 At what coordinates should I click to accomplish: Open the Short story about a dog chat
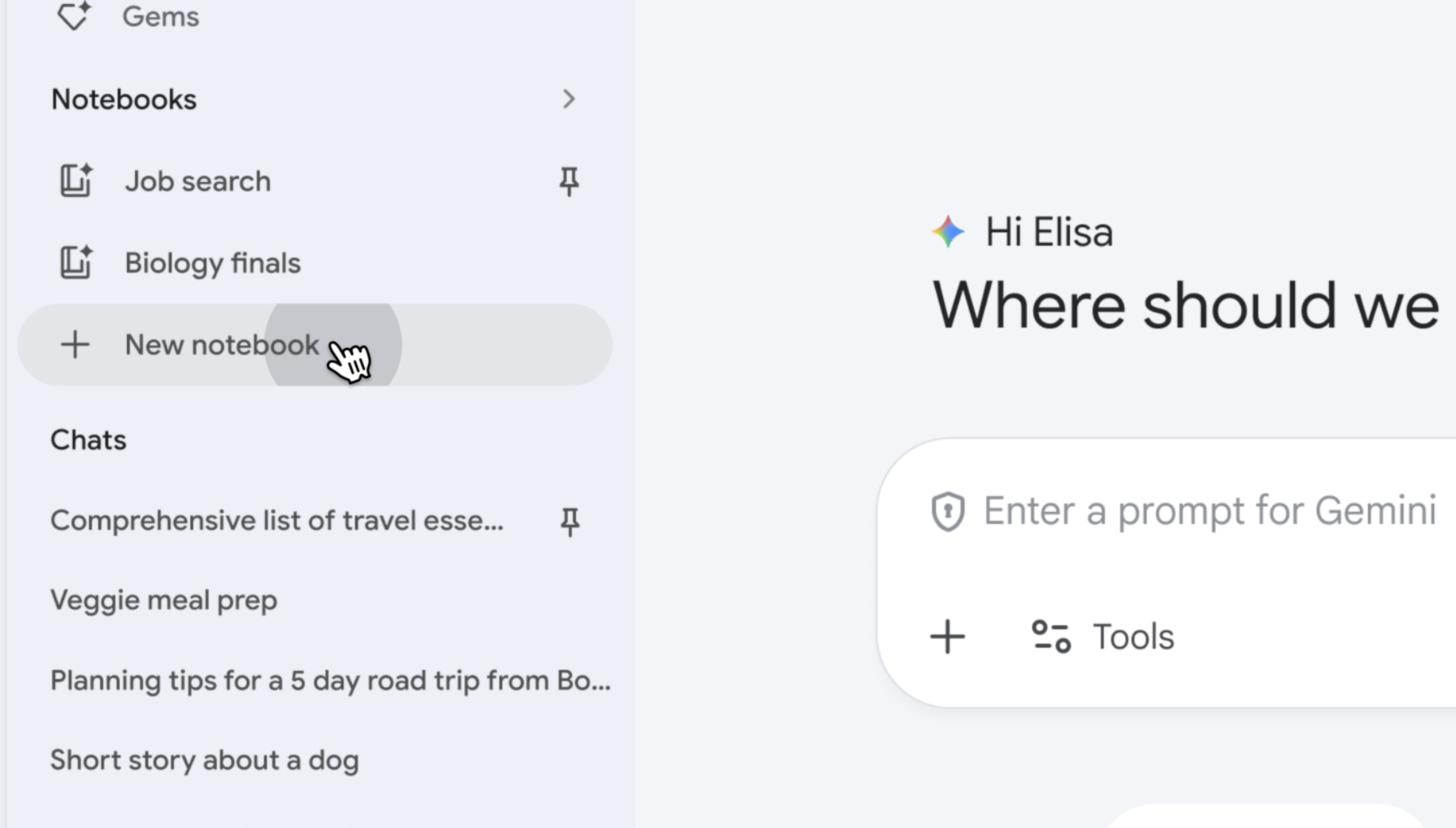[x=205, y=760]
